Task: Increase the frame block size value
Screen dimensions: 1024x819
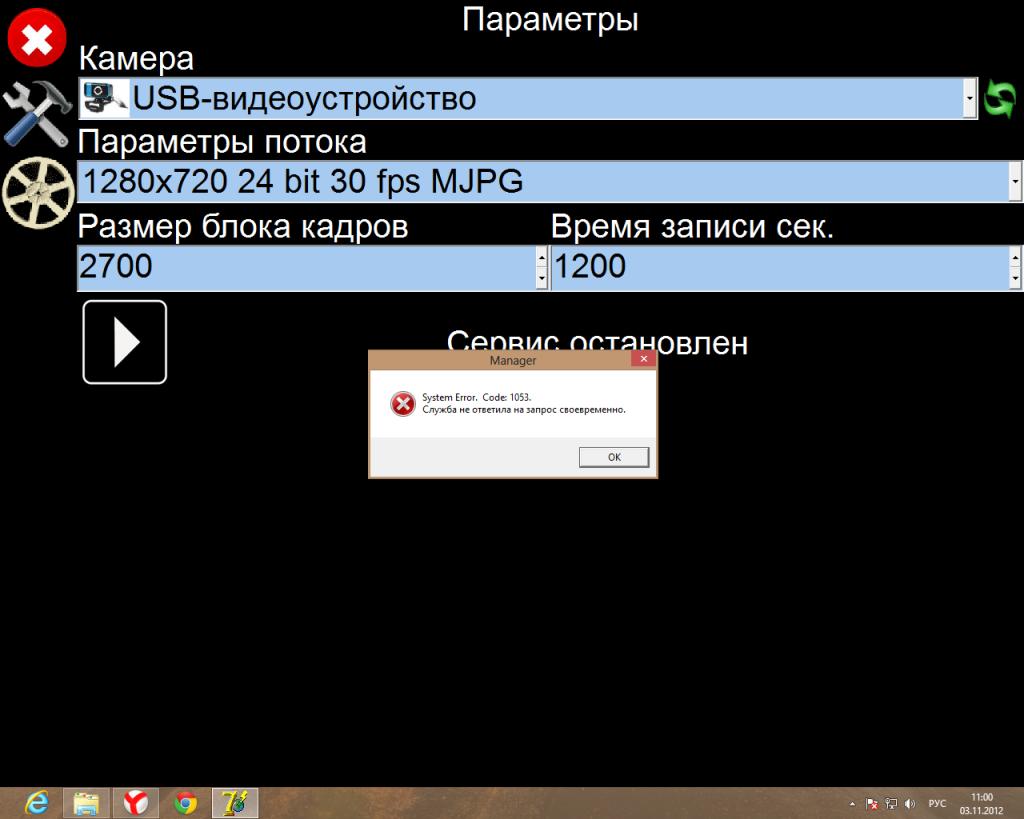Action: (541, 257)
